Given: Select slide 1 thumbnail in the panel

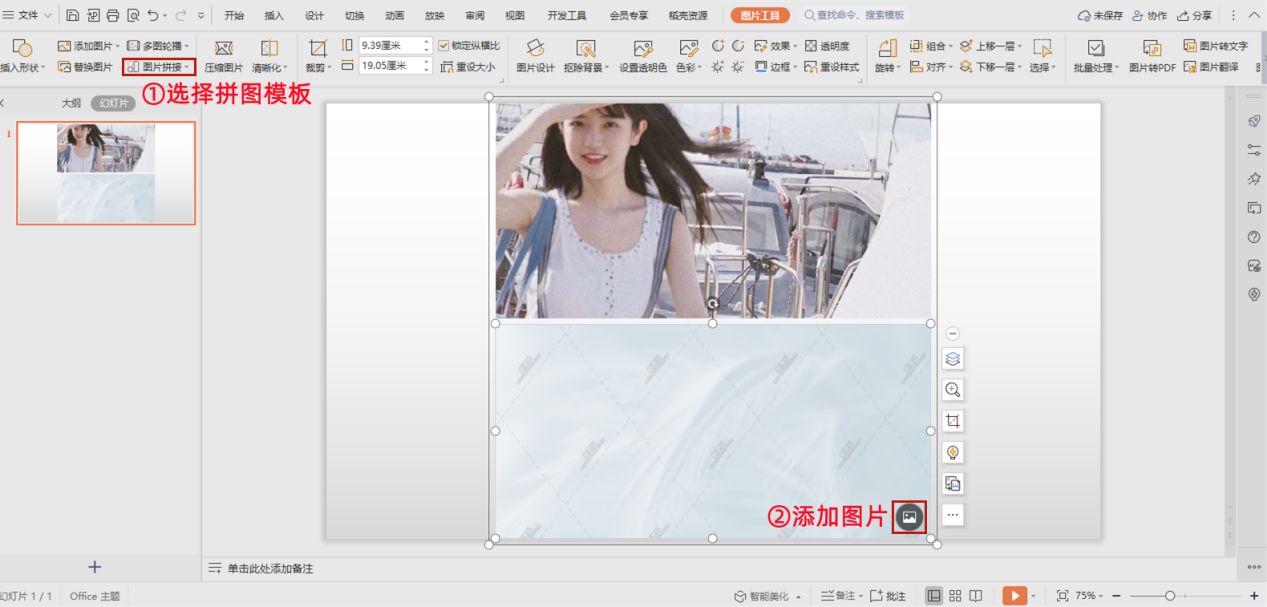Looking at the screenshot, I should coord(106,174).
